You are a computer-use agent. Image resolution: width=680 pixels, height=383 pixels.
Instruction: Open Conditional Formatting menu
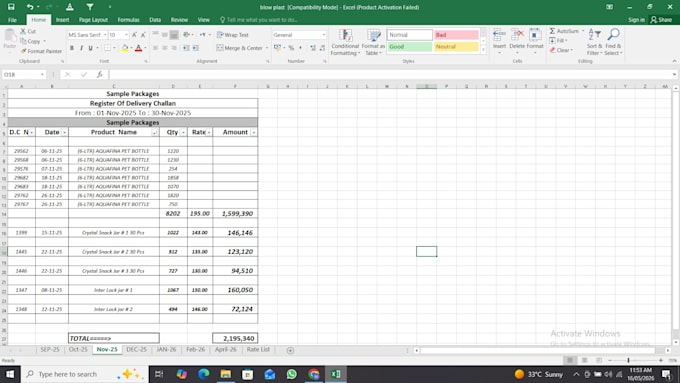tap(345, 42)
